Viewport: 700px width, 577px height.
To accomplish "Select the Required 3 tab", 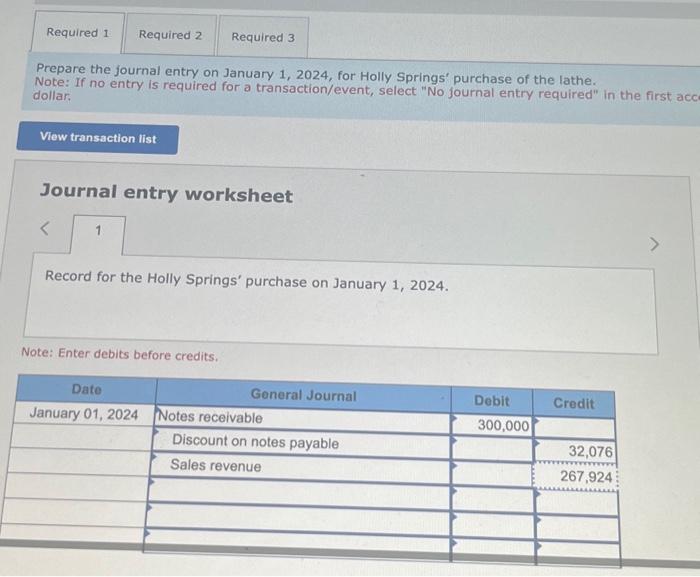I will point(263,37).
